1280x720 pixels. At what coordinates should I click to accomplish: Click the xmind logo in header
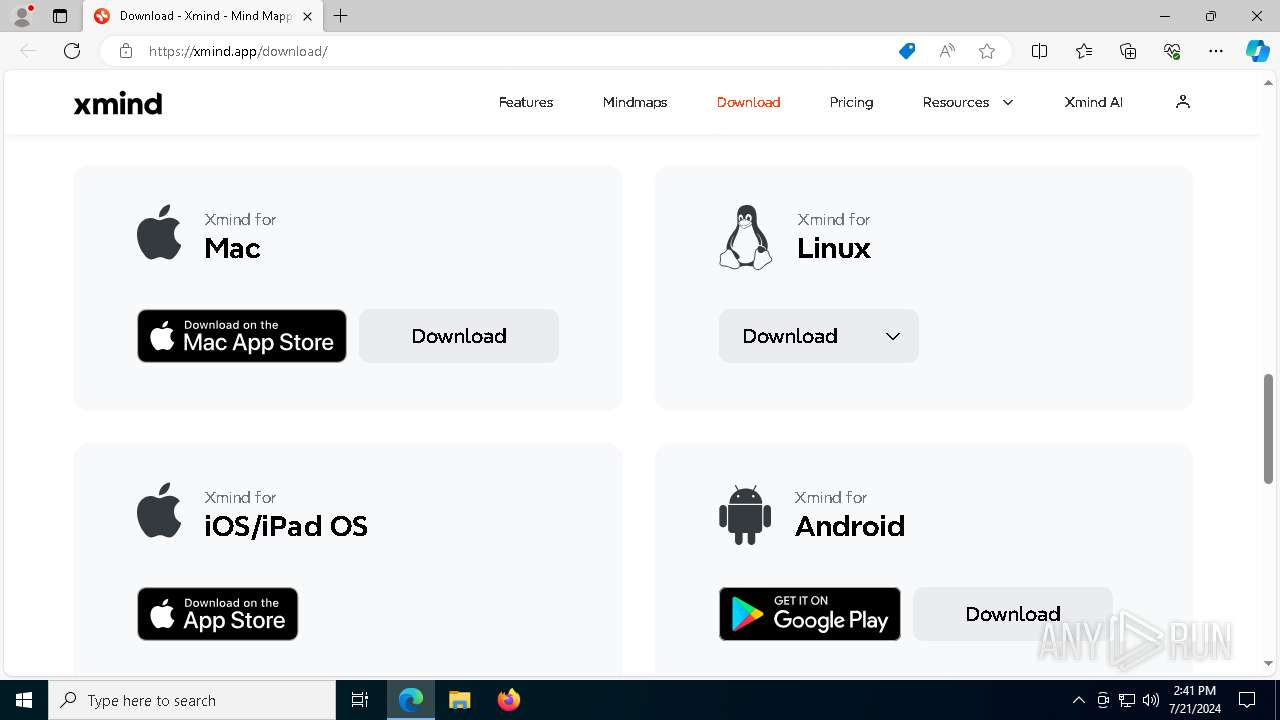click(118, 103)
